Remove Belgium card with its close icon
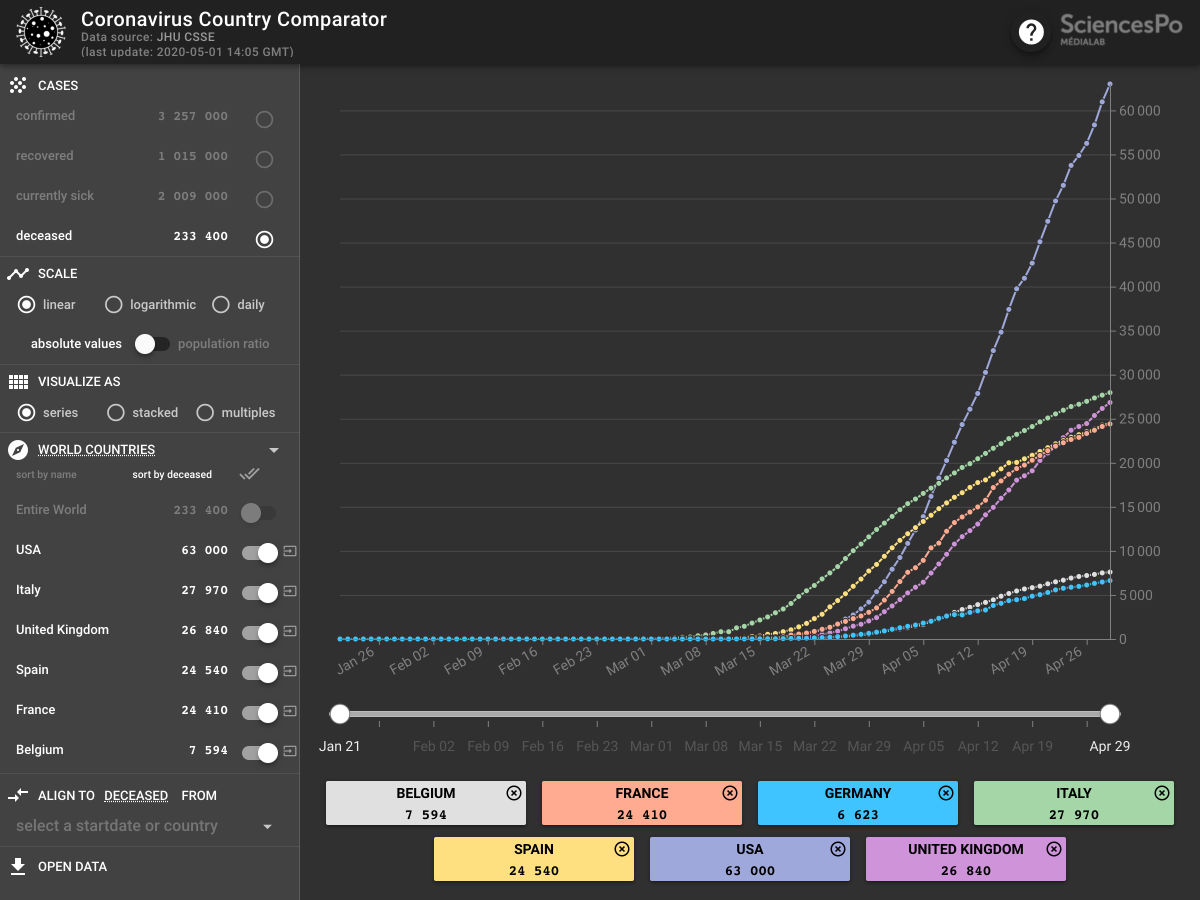The width and height of the screenshot is (1200, 900). (x=514, y=793)
